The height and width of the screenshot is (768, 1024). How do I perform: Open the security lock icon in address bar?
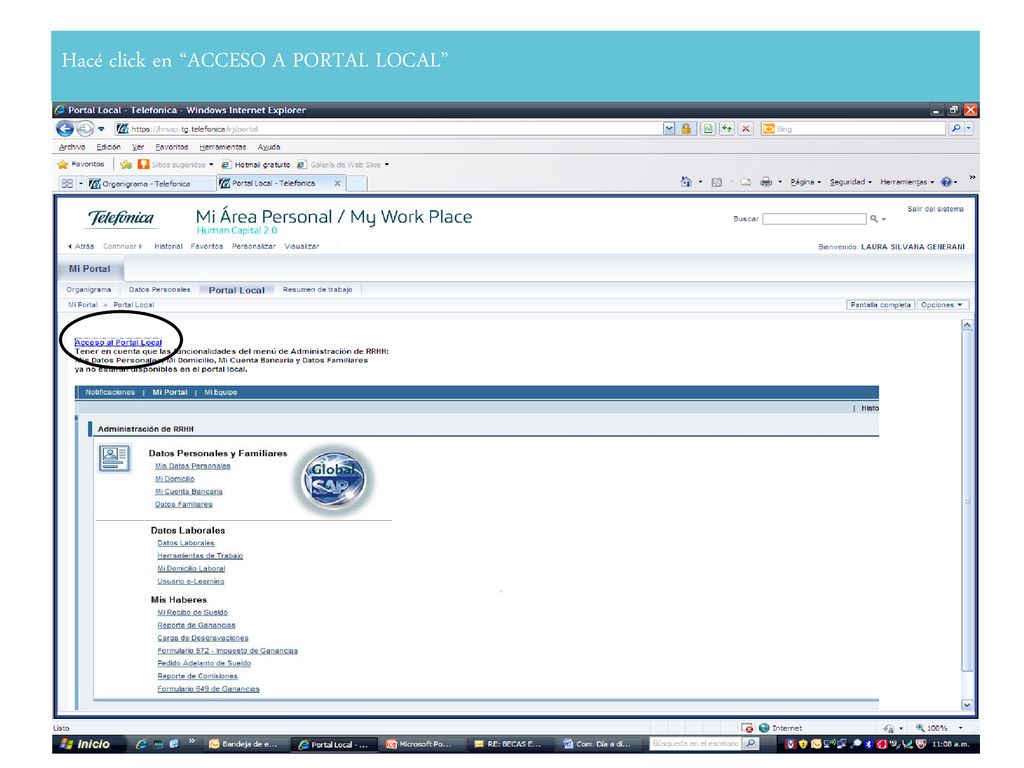(x=686, y=129)
